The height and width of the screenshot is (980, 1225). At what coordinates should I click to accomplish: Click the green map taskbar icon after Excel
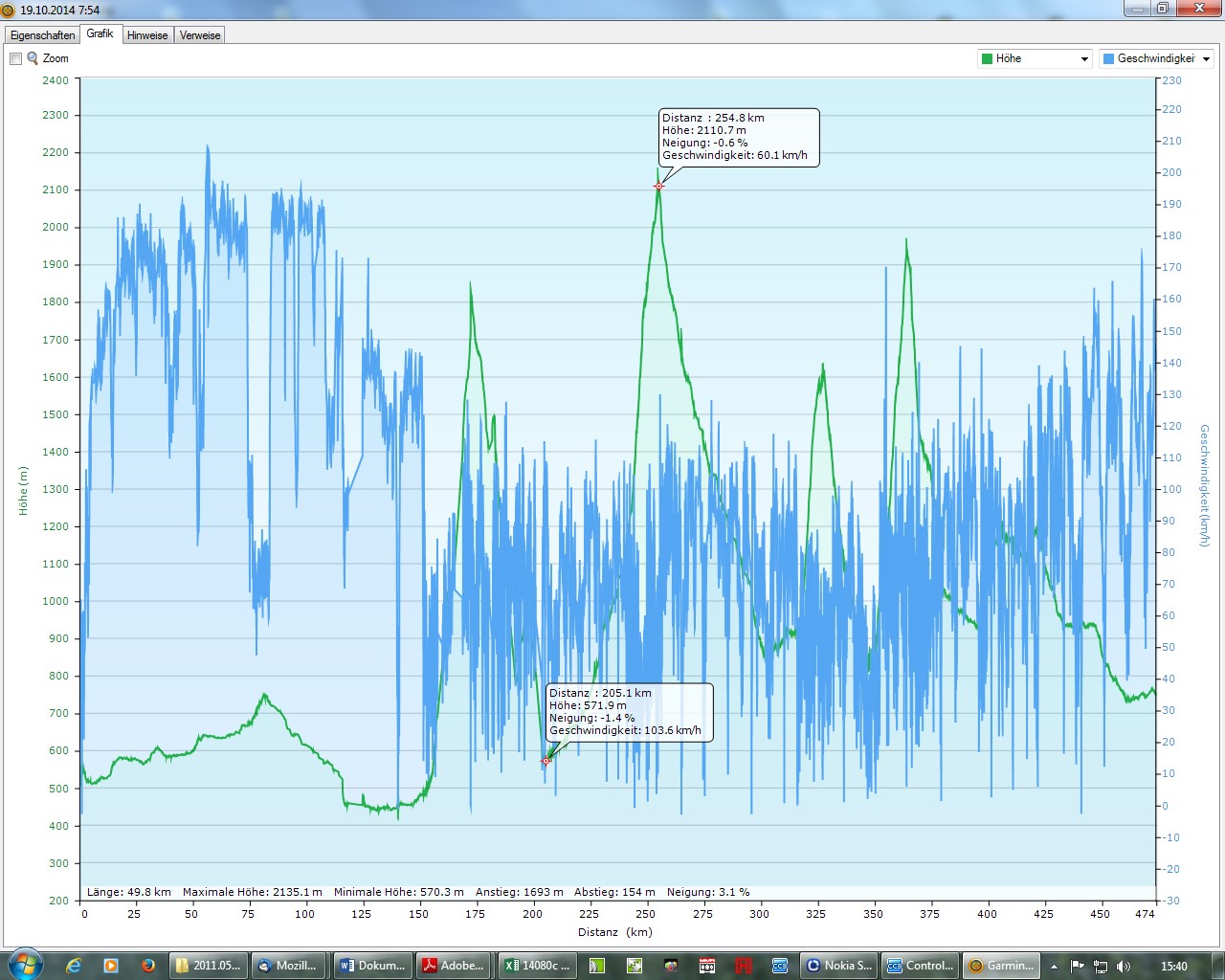[x=597, y=966]
